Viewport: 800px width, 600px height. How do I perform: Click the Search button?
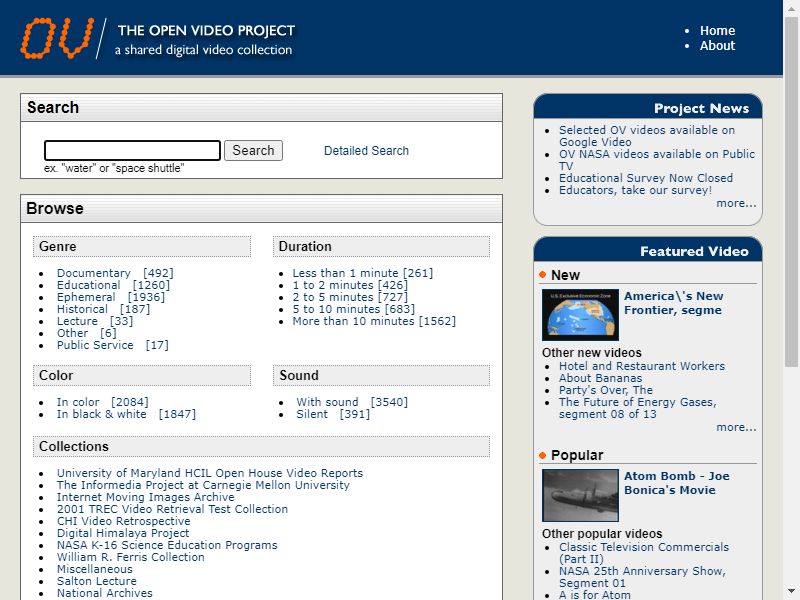tap(253, 151)
